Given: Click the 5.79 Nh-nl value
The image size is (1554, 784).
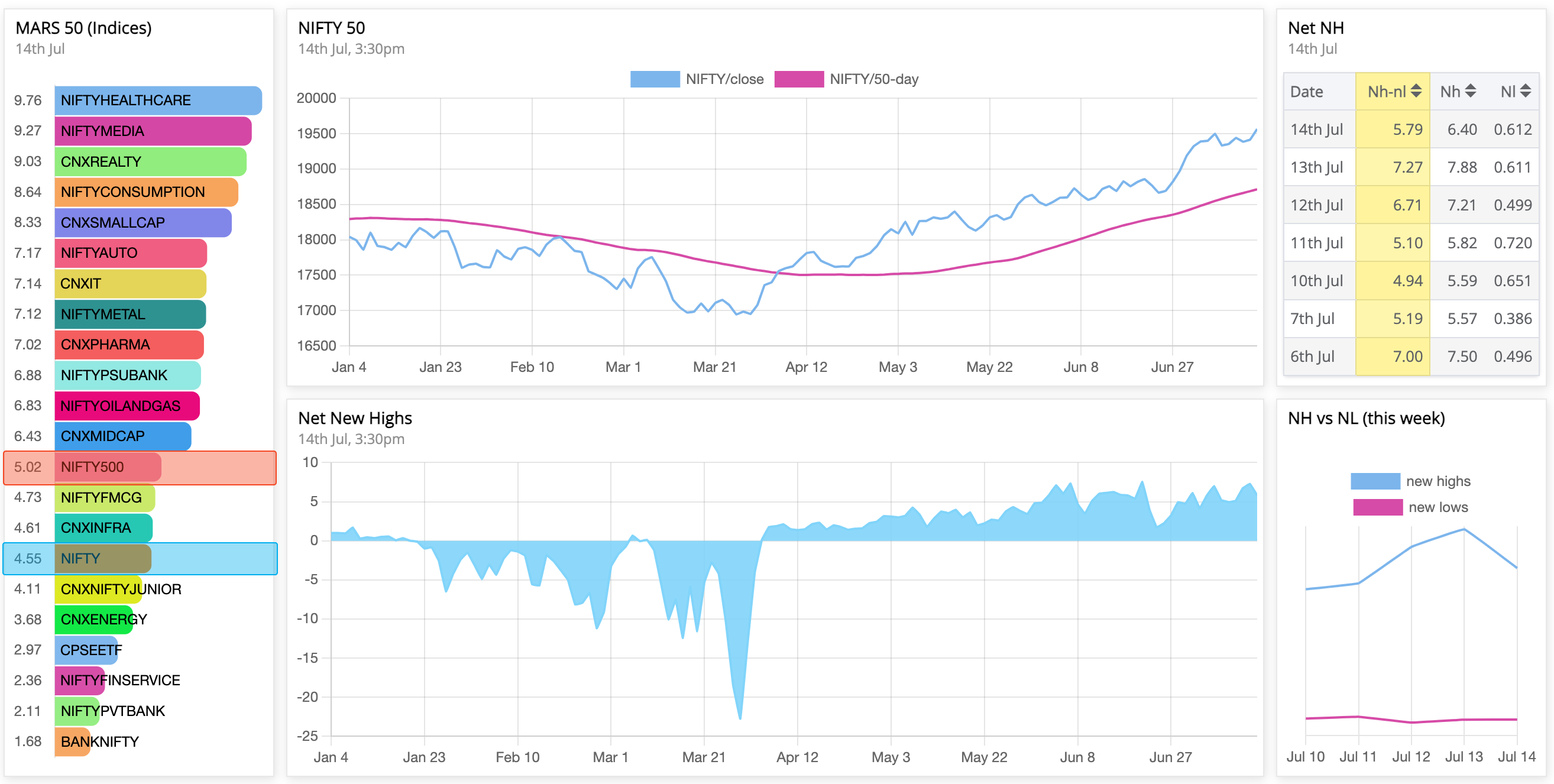Looking at the screenshot, I should (x=1407, y=129).
